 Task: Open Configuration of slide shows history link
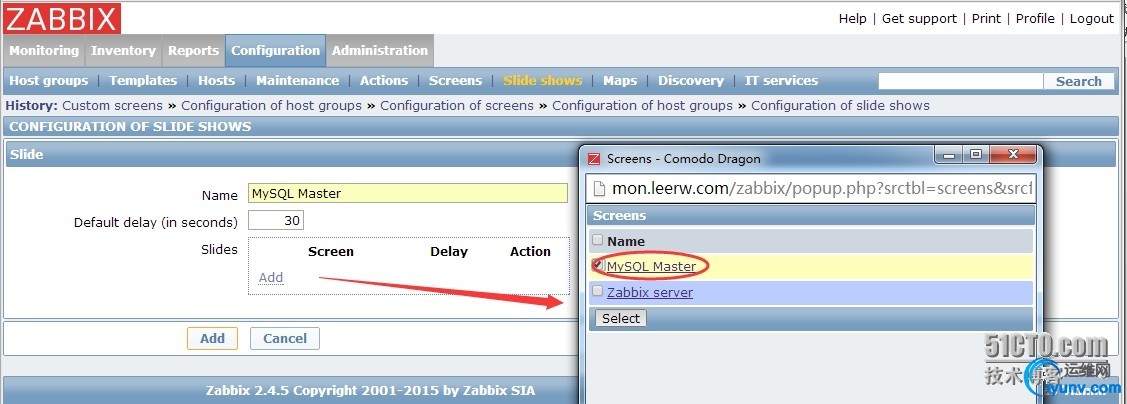pyautogui.click(x=840, y=106)
